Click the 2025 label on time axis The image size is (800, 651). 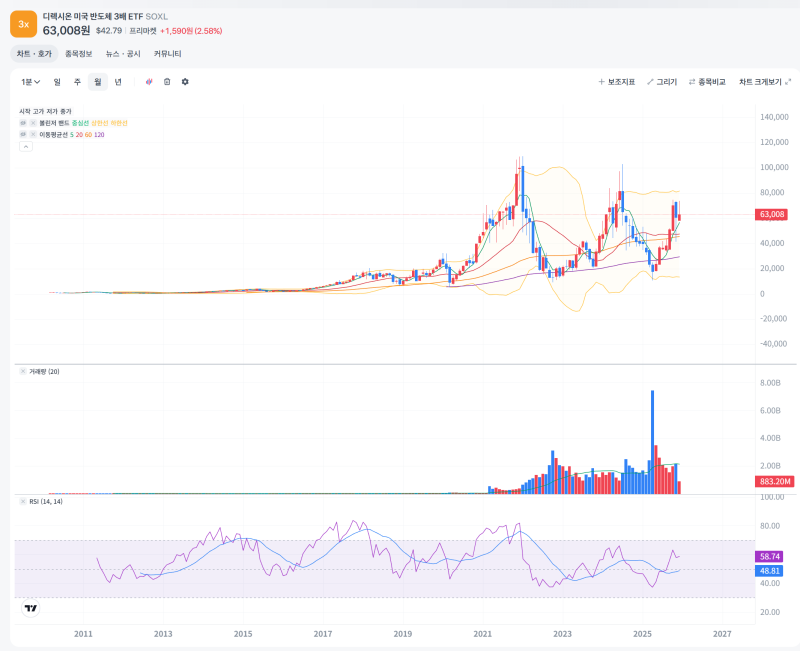click(x=642, y=634)
